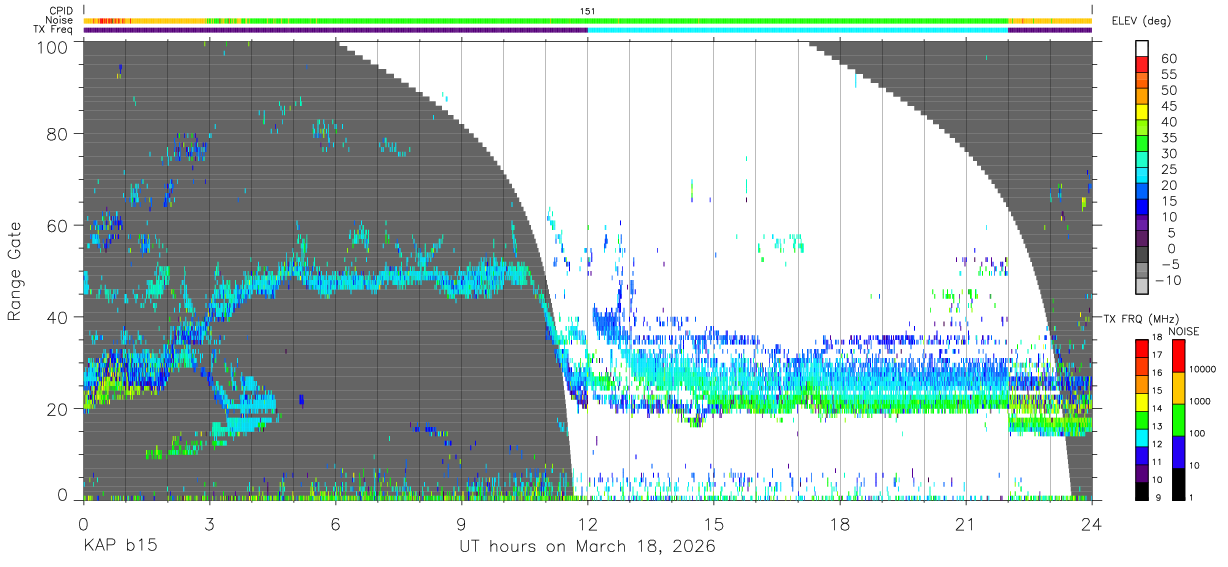Screen dimensions: 1228x567
Task: Click the white top swatch above 60 degrees
Action: (x=1143, y=49)
